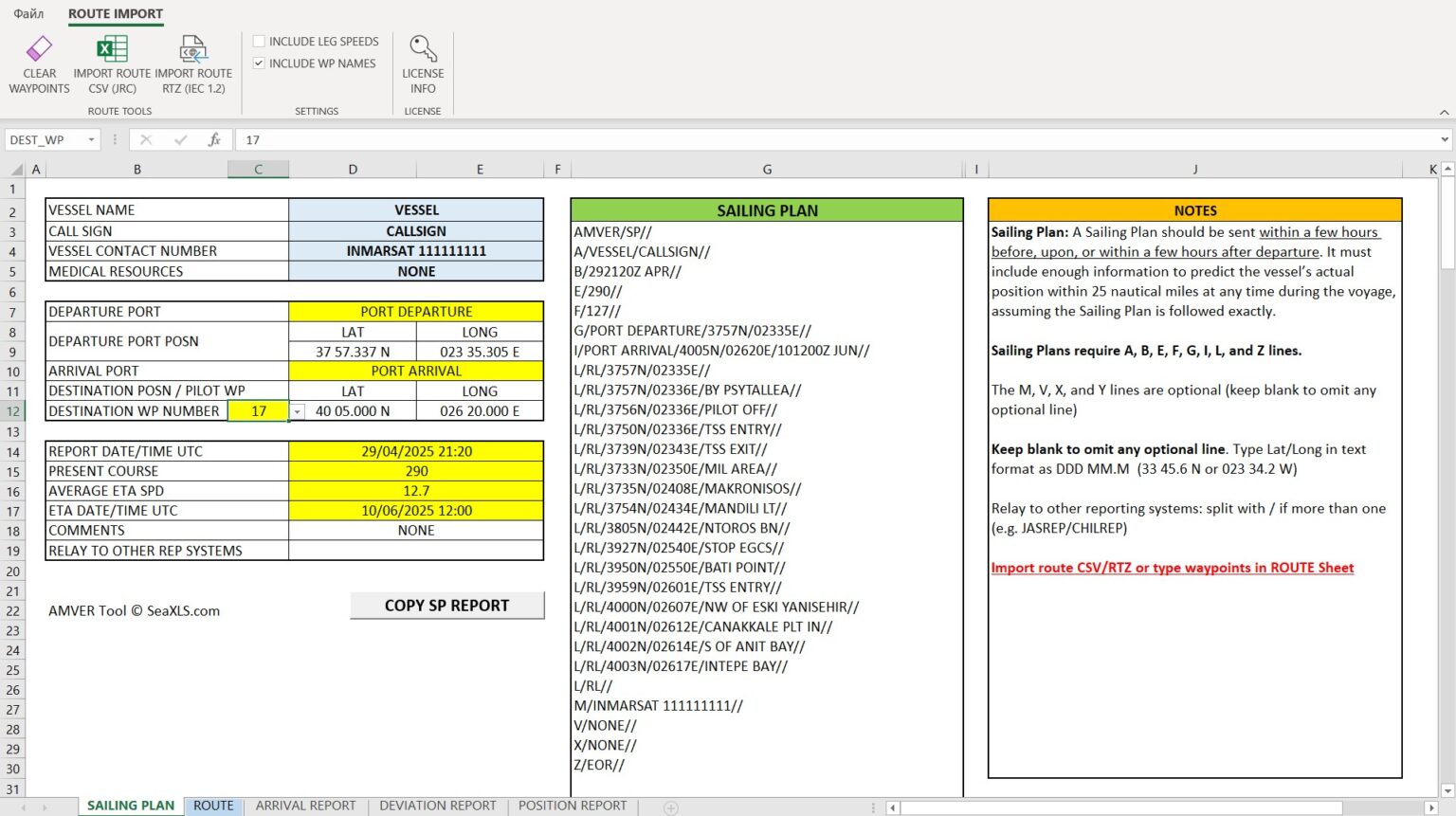Open the Файл menu
This screenshot has width=1456, height=816.
point(27,14)
